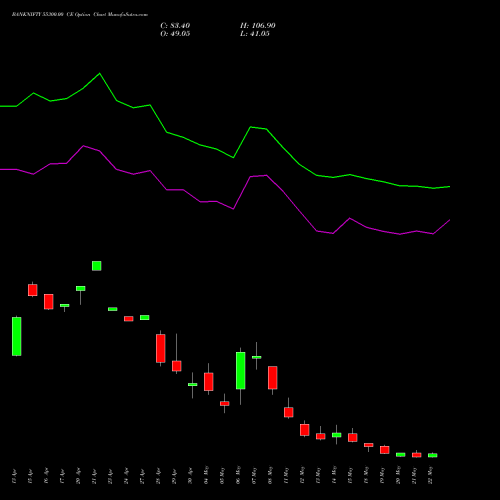Select the 11 May date label

click(286, 475)
